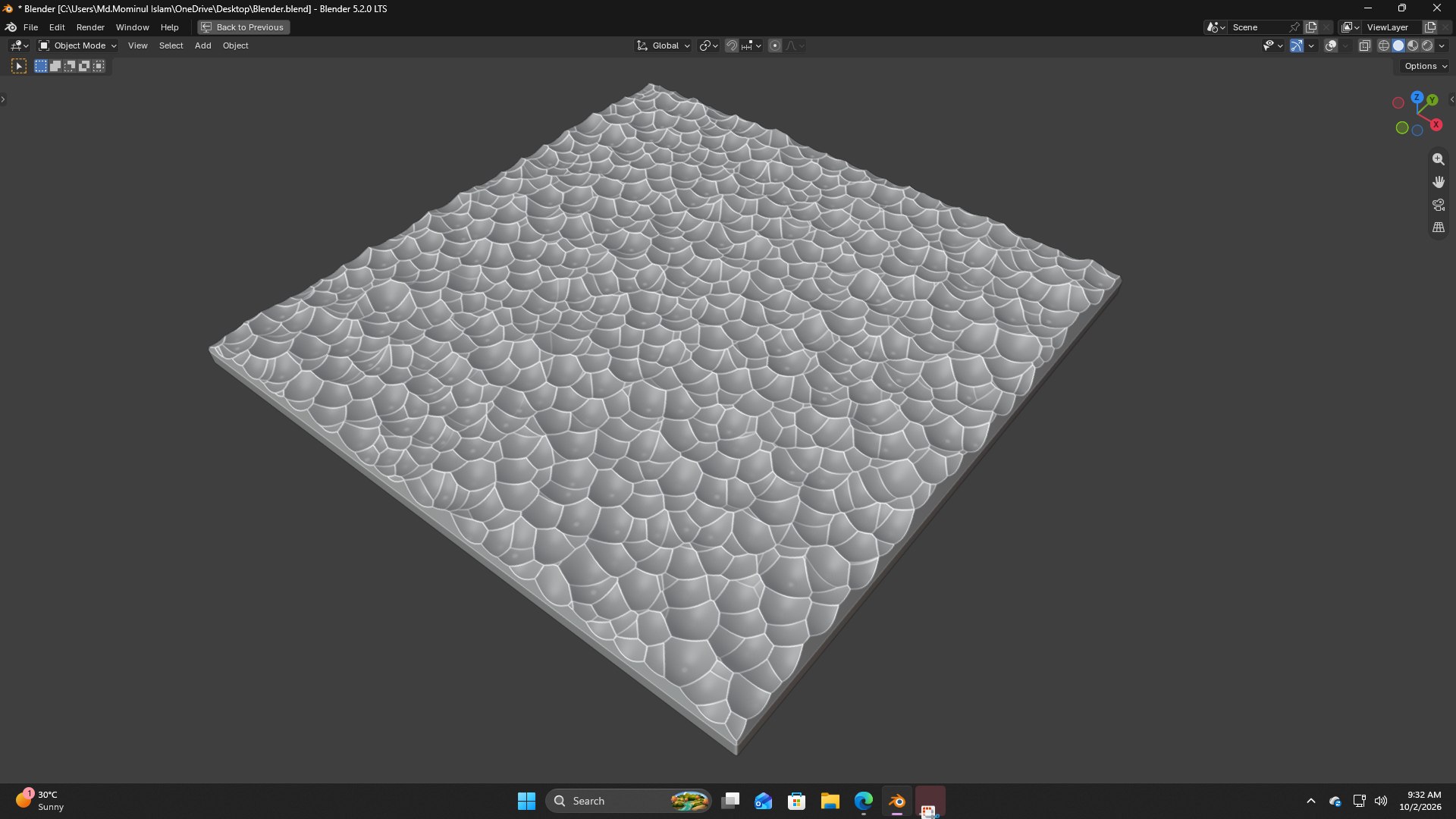Click the viewport Zoom magnifier icon
The height and width of the screenshot is (819, 1456).
pos(1438,159)
